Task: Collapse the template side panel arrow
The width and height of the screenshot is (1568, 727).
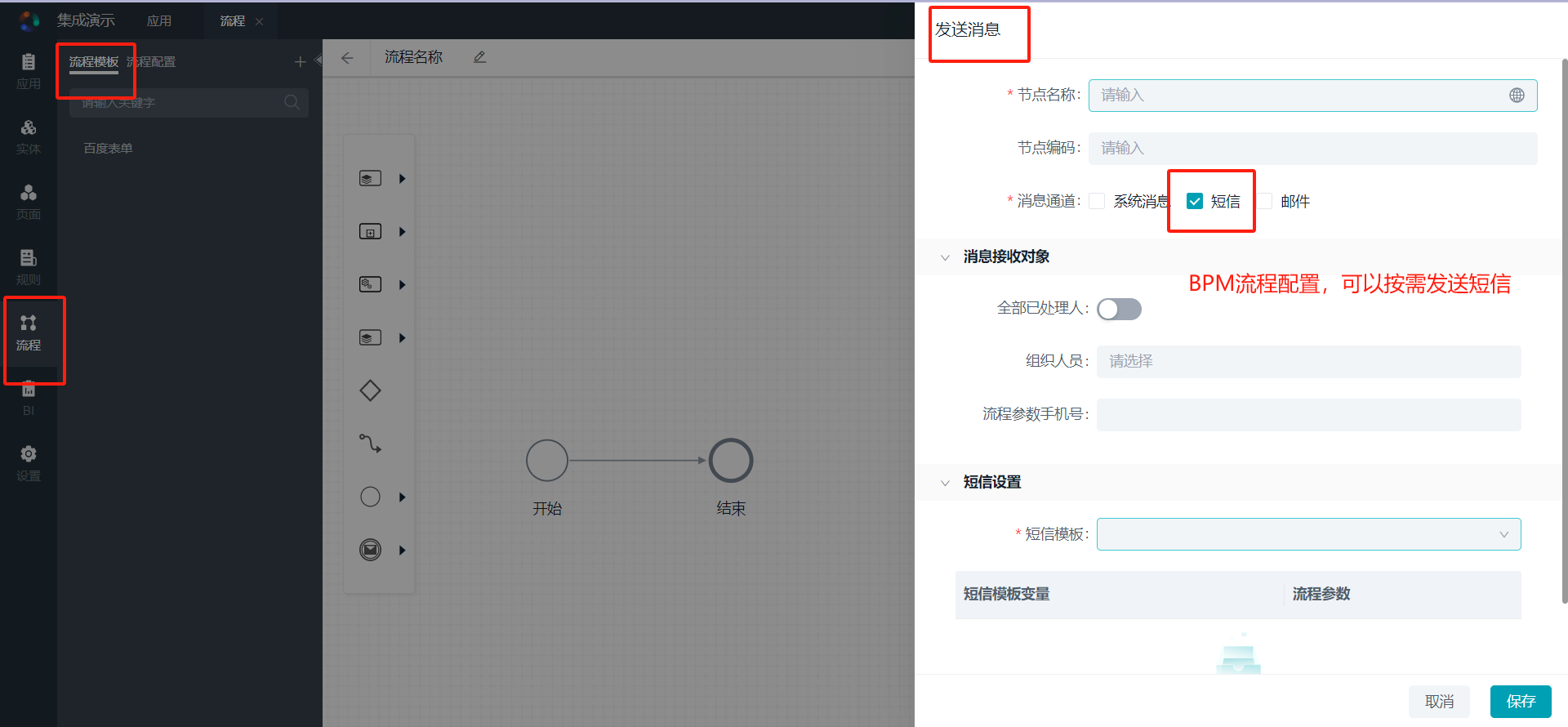Action: [x=318, y=60]
